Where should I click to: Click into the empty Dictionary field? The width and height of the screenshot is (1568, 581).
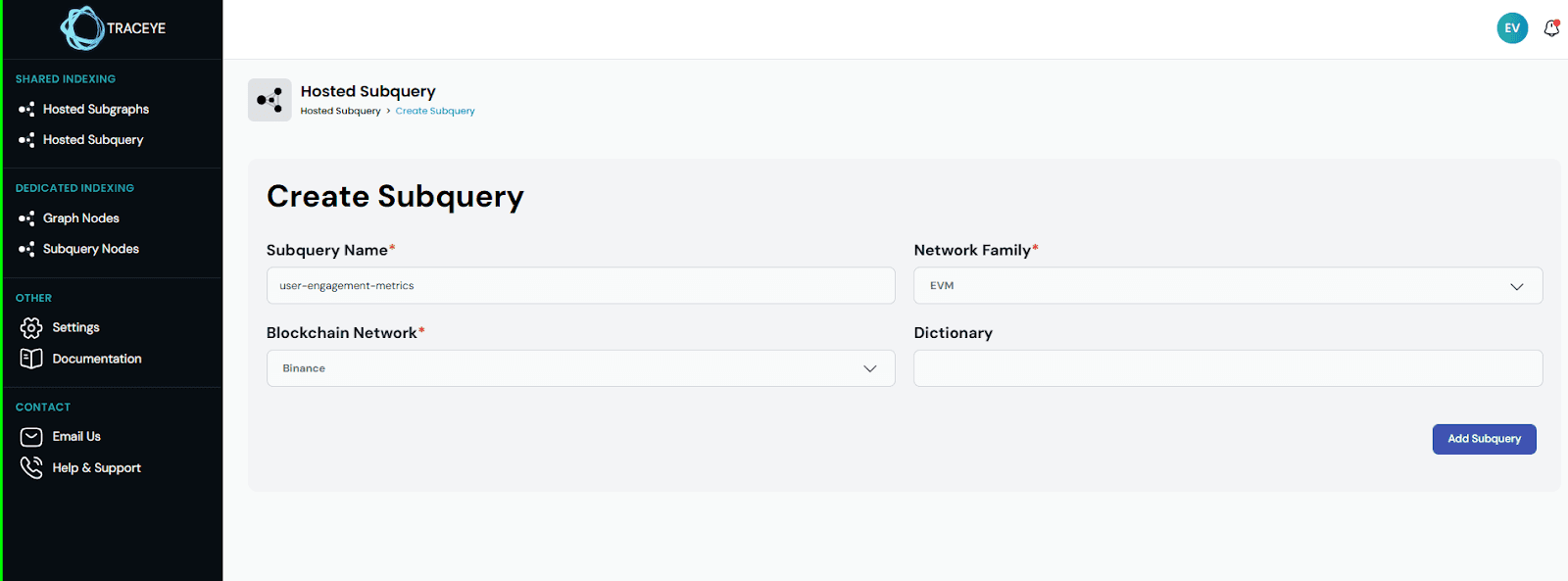[1228, 368]
